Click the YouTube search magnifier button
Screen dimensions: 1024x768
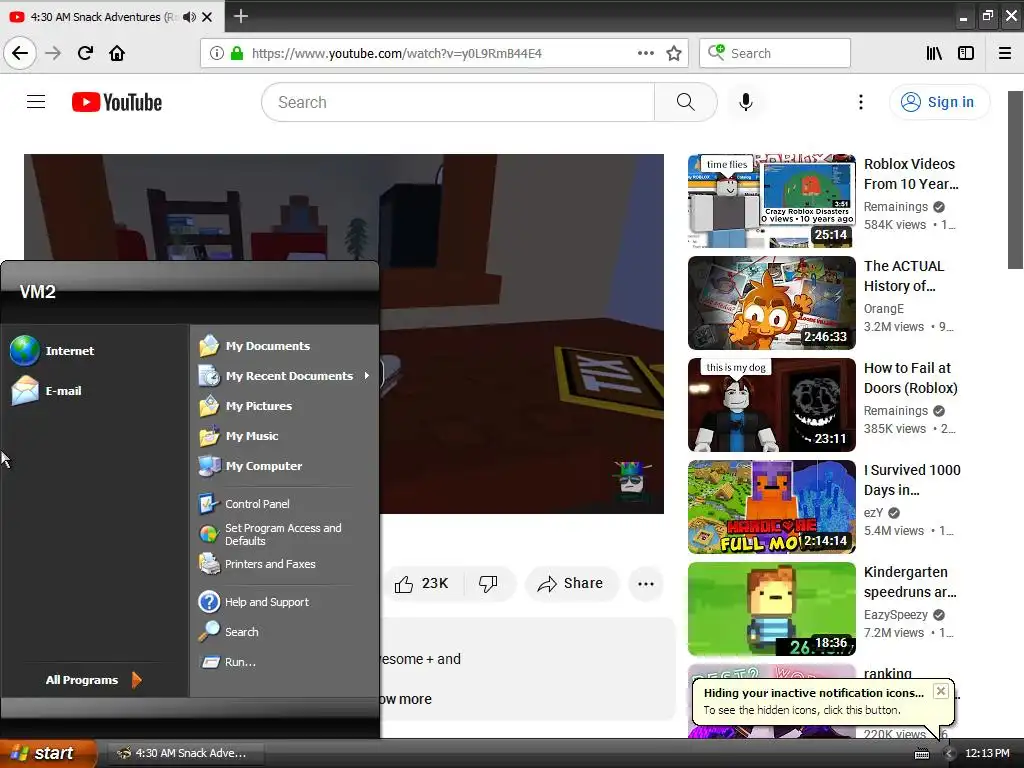click(x=685, y=102)
